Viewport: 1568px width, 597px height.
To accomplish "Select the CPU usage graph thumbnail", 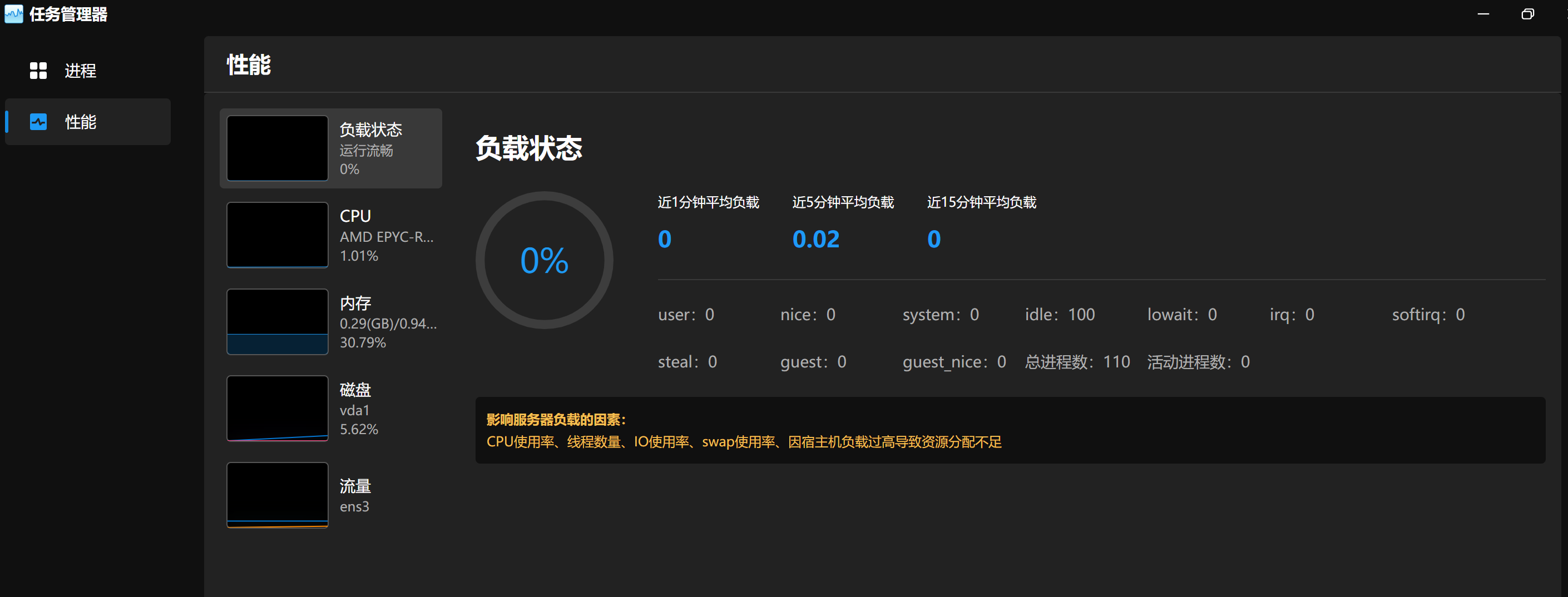I will (278, 235).
